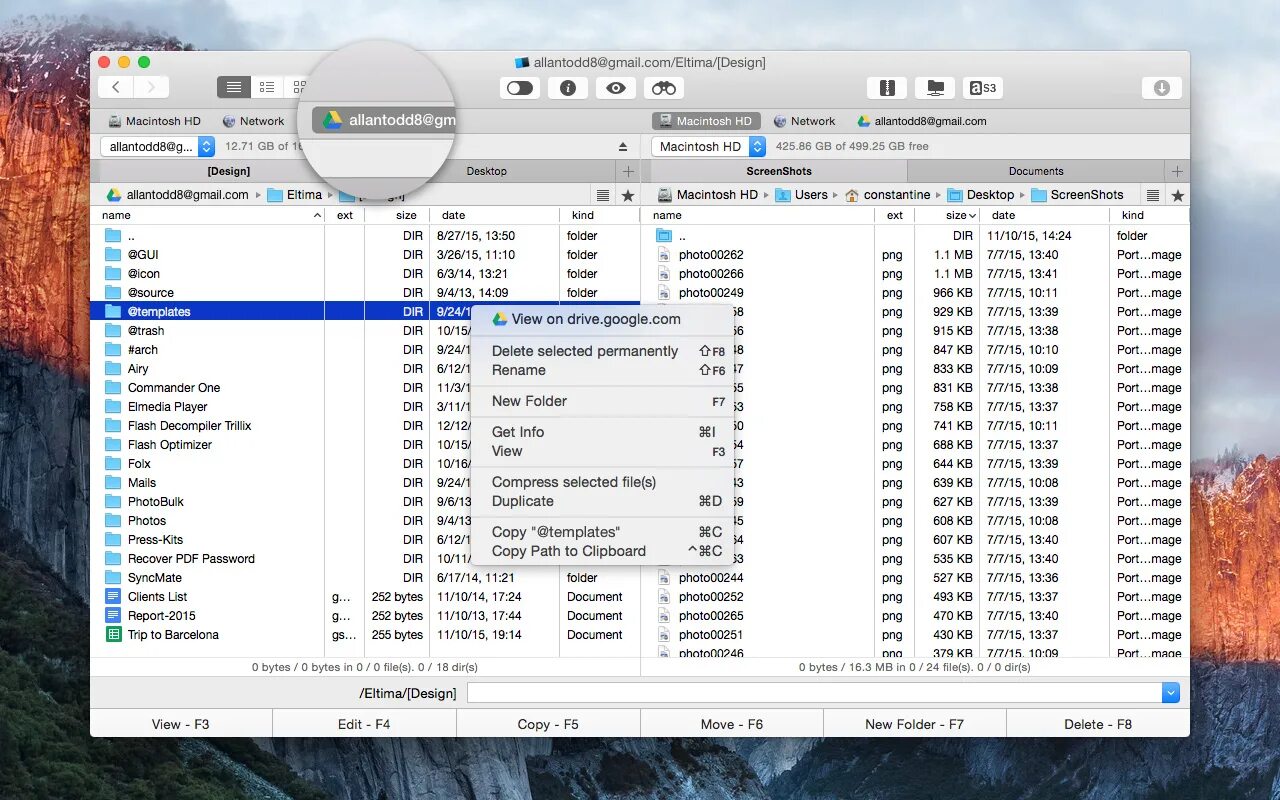Click the View - F3 button
1280x800 pixels.
[181, 724]
